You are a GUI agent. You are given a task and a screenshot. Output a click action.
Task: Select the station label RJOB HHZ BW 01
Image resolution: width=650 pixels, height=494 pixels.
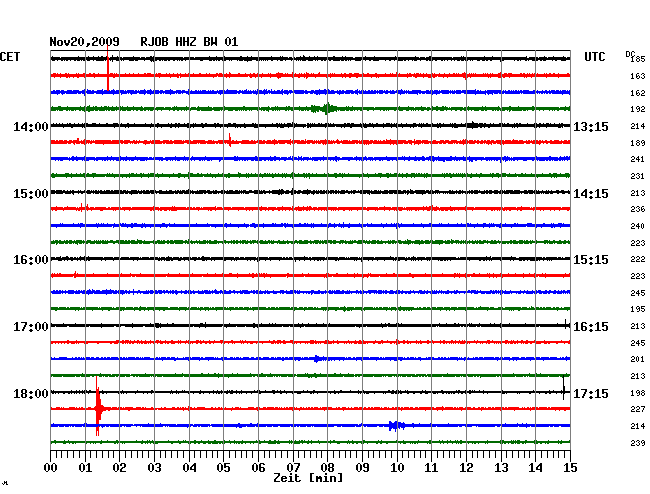click(189, 42)
